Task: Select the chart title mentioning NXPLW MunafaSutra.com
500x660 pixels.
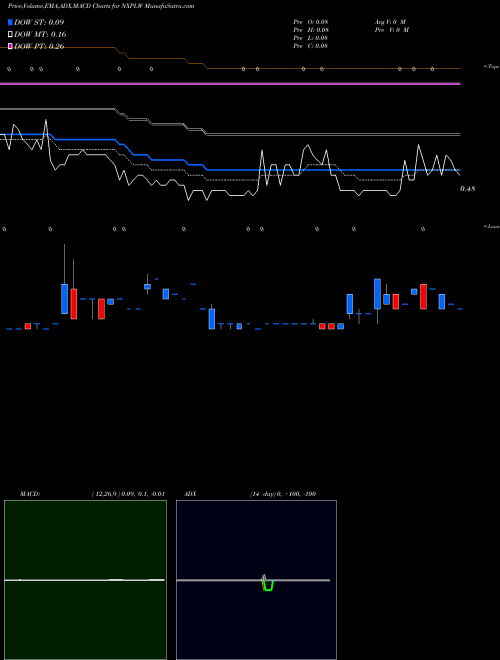Action: pos(101,6)
